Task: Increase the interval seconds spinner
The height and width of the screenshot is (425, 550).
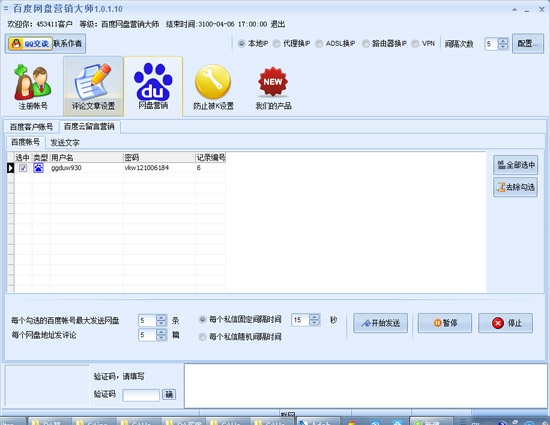Action: tap(315, 316)
